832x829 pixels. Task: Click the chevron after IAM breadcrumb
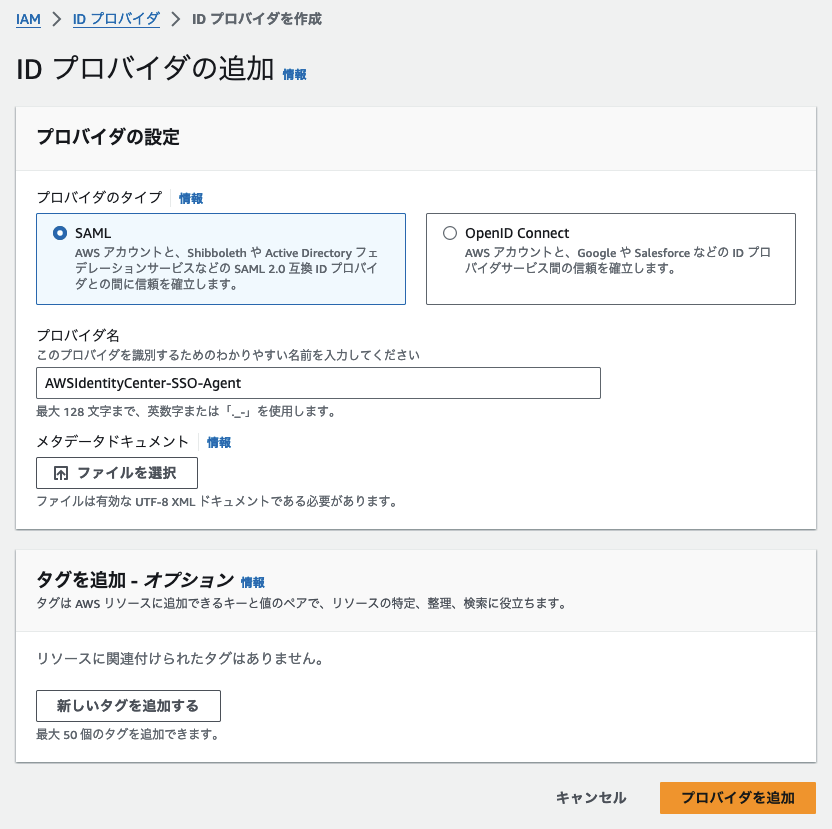57,19
